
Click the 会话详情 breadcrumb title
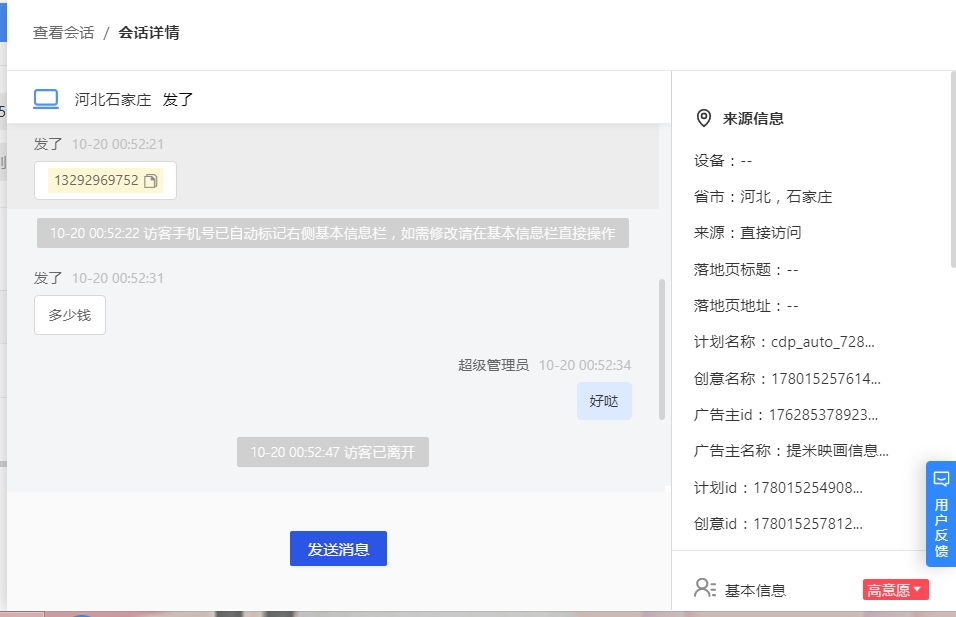149,33
